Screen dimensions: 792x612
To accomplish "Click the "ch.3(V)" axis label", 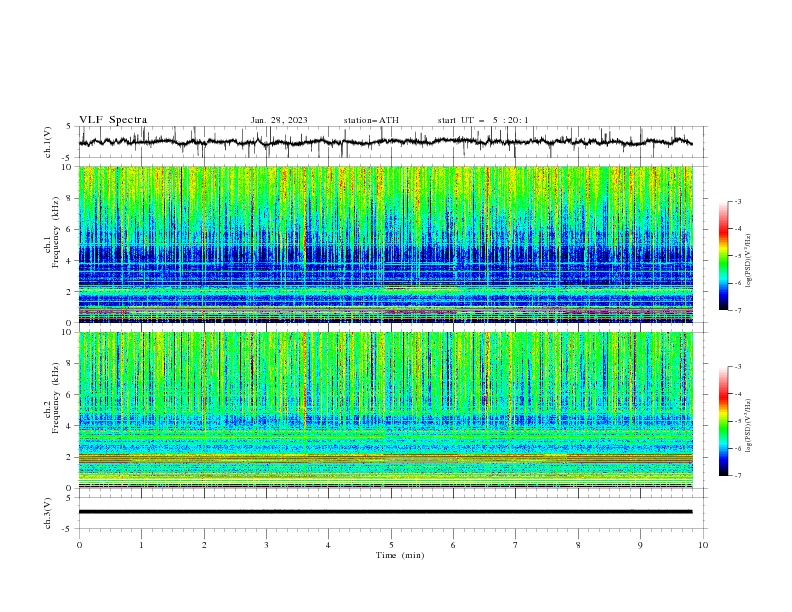I will click(48, 513).
